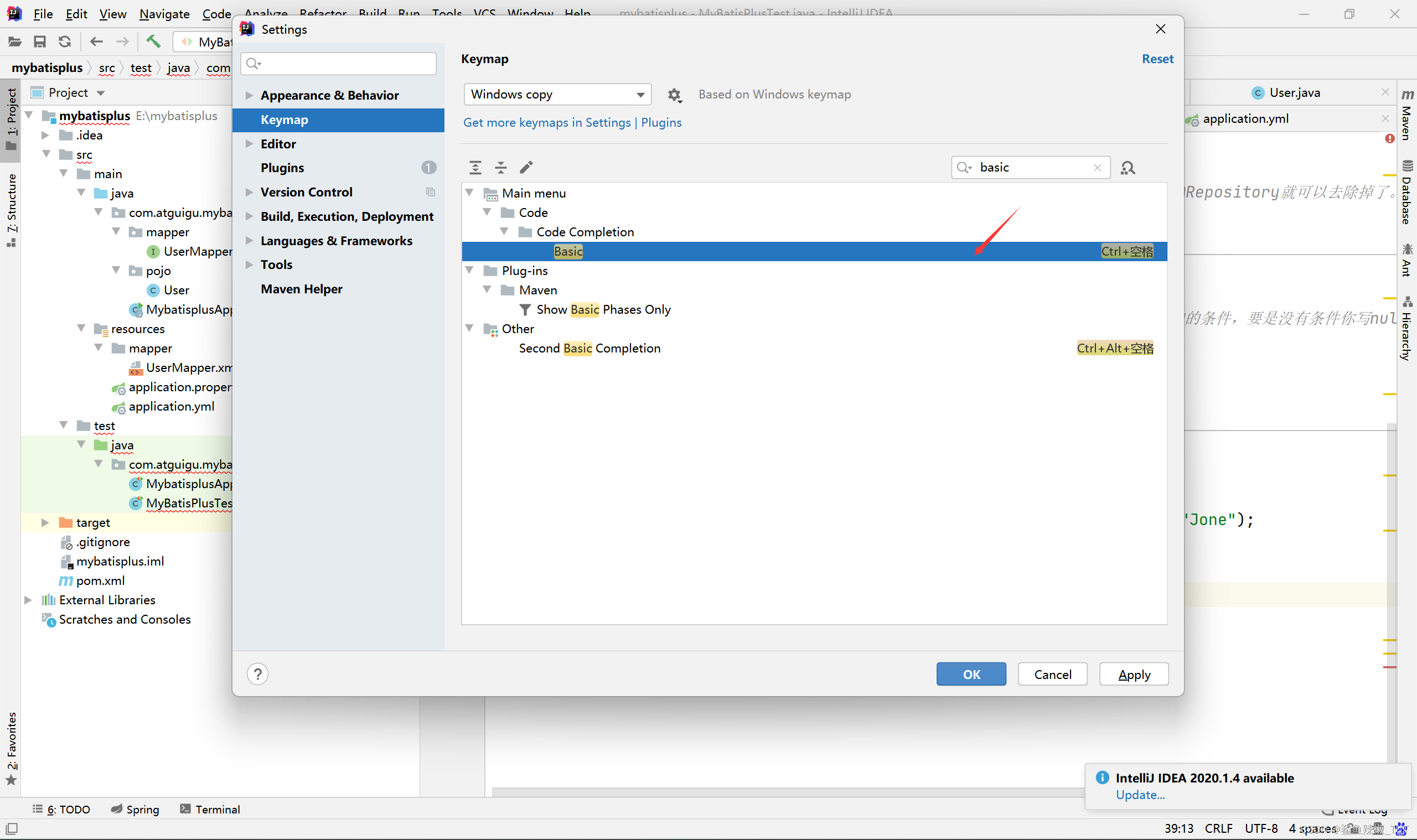Open the Spring tool tab
The height and width of the screenshot is (840, 1417).
click(135, 809)
